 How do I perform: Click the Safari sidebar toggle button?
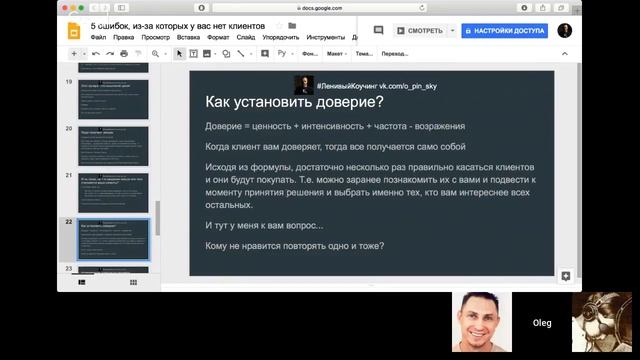pos(121,8)
